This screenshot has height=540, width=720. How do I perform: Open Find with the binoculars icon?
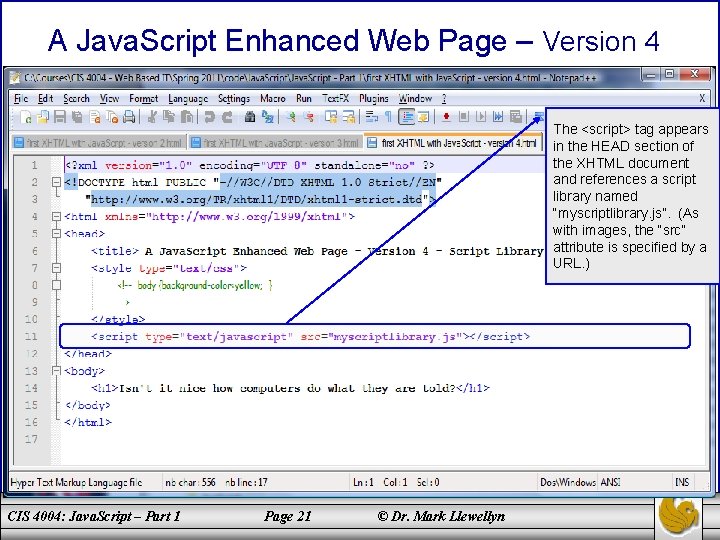[x=249, y=117]
